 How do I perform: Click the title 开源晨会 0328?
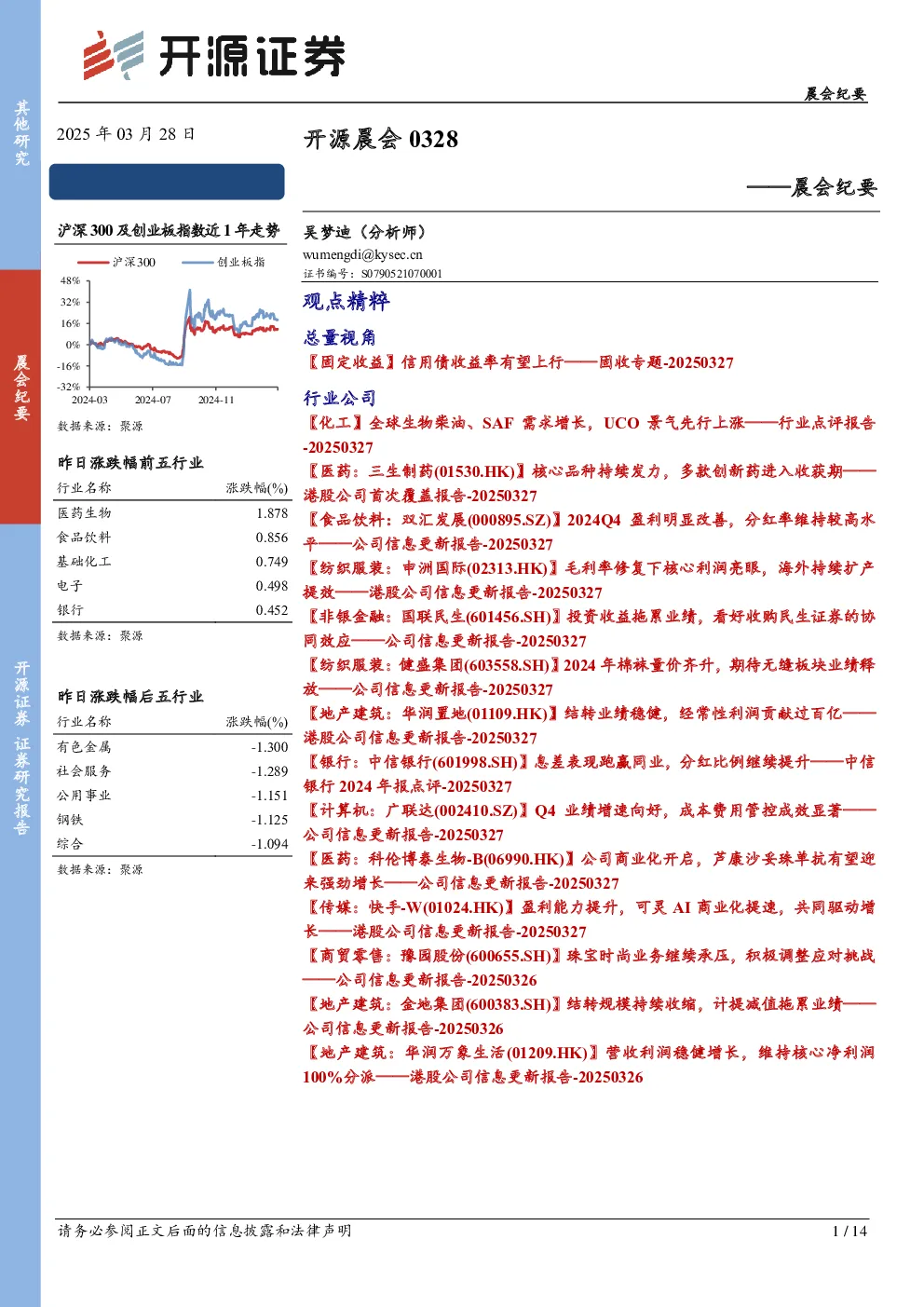(x=381, y=140)
